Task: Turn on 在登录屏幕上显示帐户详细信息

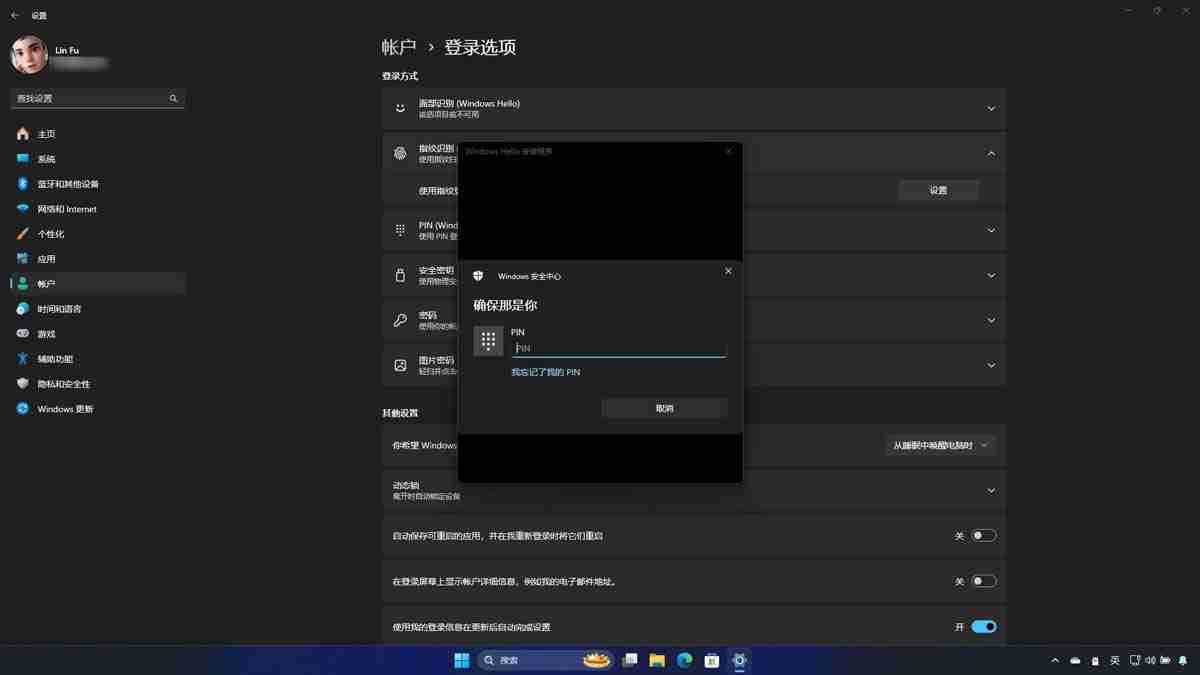Action: (x=983, y=580)
